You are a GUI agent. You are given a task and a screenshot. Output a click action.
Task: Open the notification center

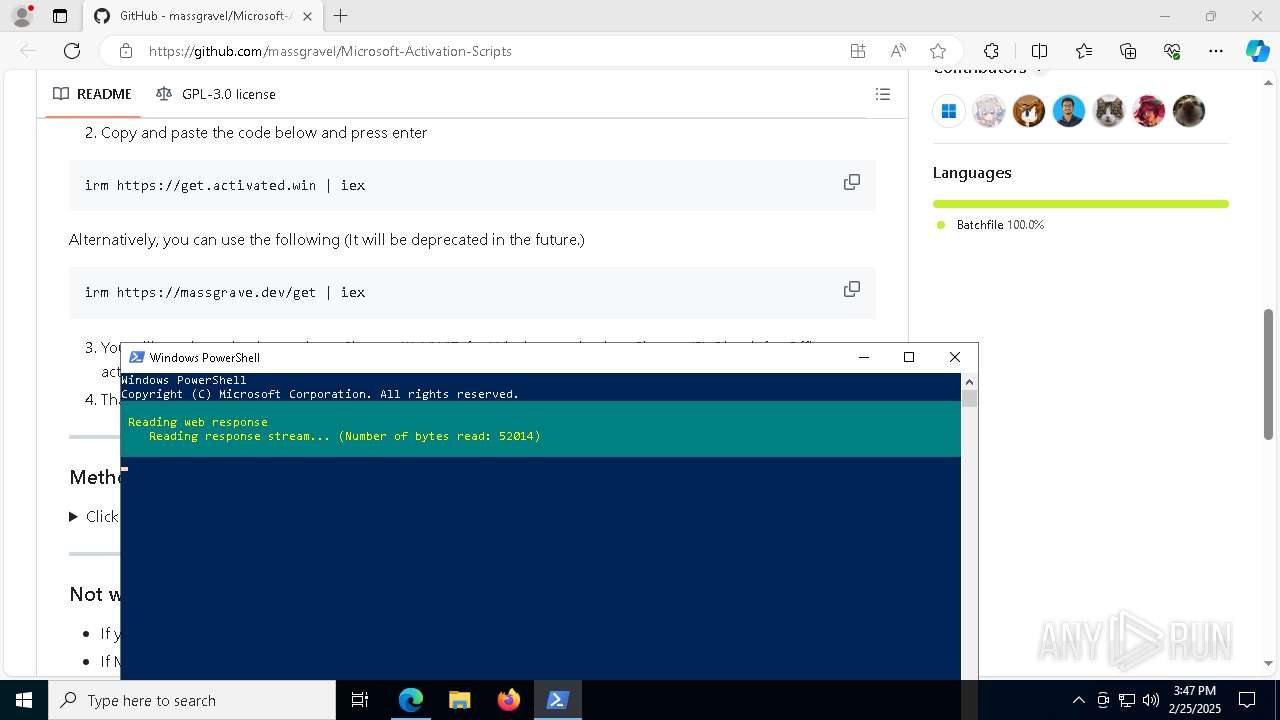tap(1247, 700)
